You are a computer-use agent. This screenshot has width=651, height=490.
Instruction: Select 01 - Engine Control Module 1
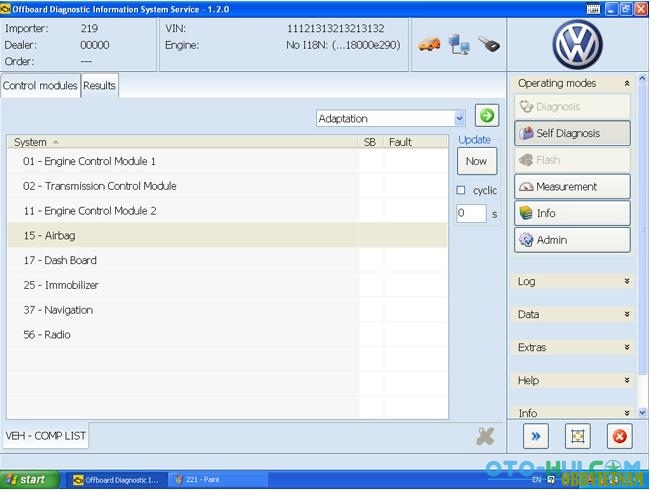click(x=227, y=161)
